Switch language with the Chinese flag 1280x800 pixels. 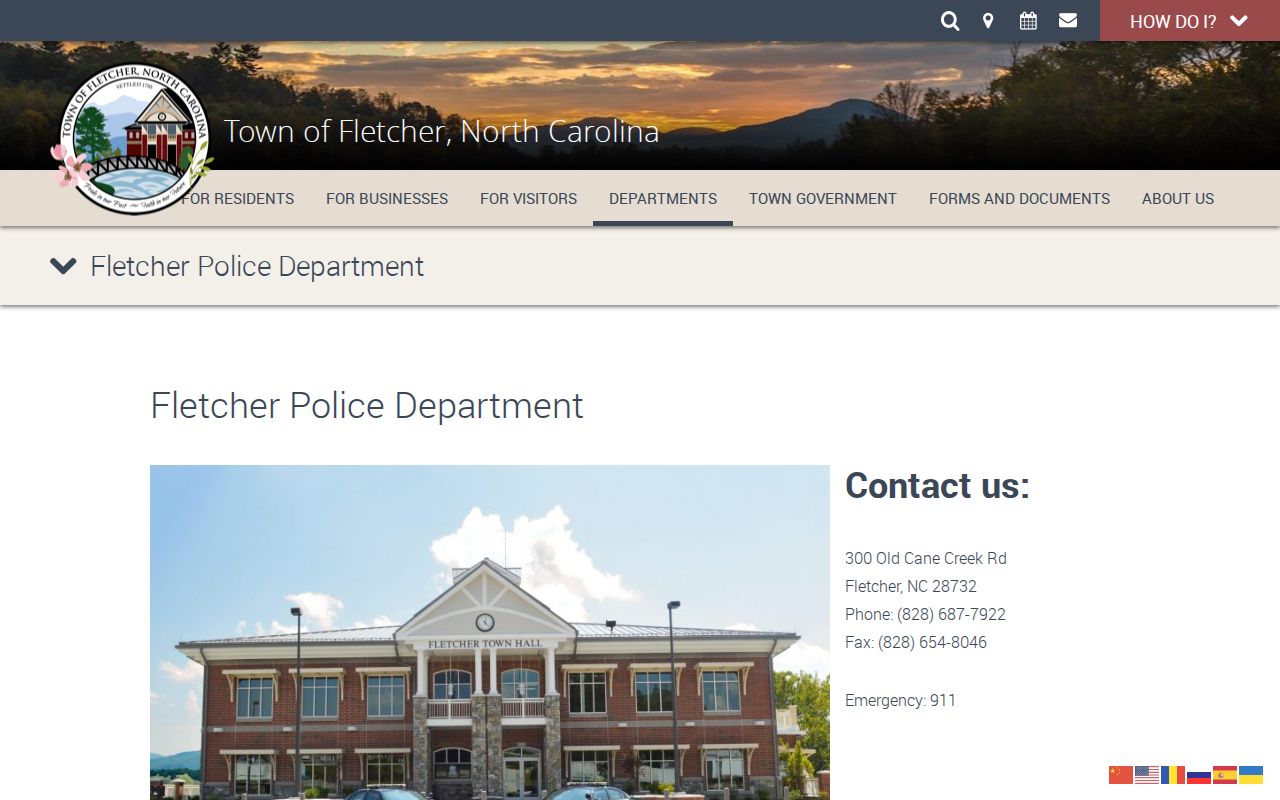1121,775
